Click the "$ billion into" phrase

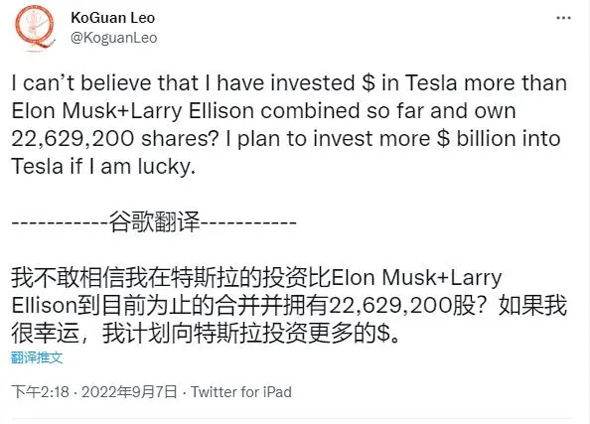click(499, 139)
